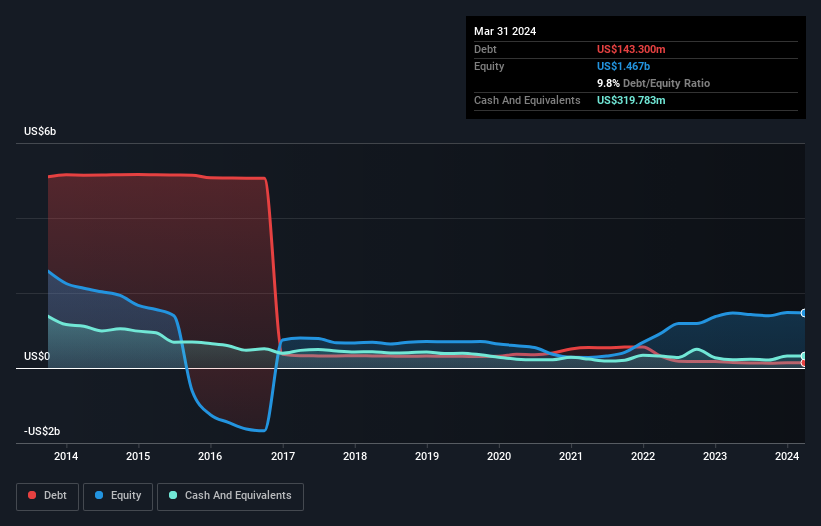The image size is (821, 526).
Task: Click the Mar 31 2024 tooltip date
Action: [505, 31]
